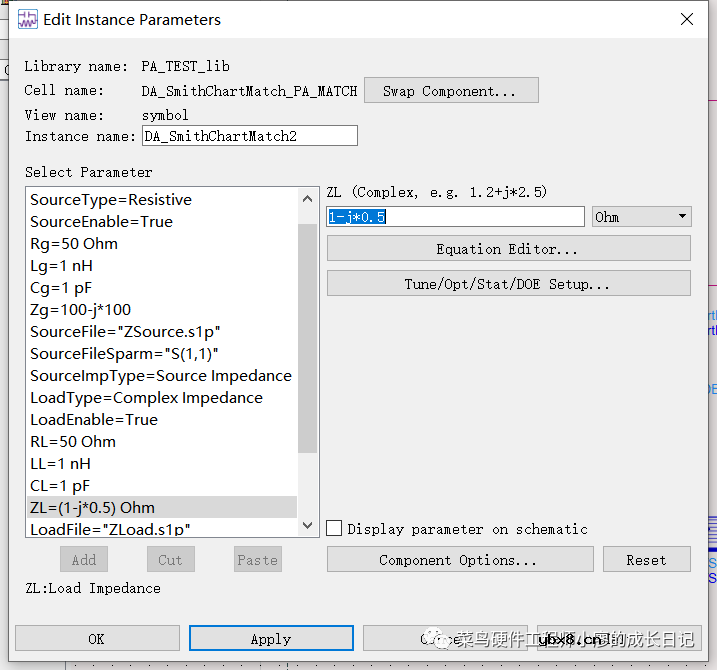Select SourceFile="ZSource.s1p" entry
Screen dimensions: 717x670
click(126, 332)
